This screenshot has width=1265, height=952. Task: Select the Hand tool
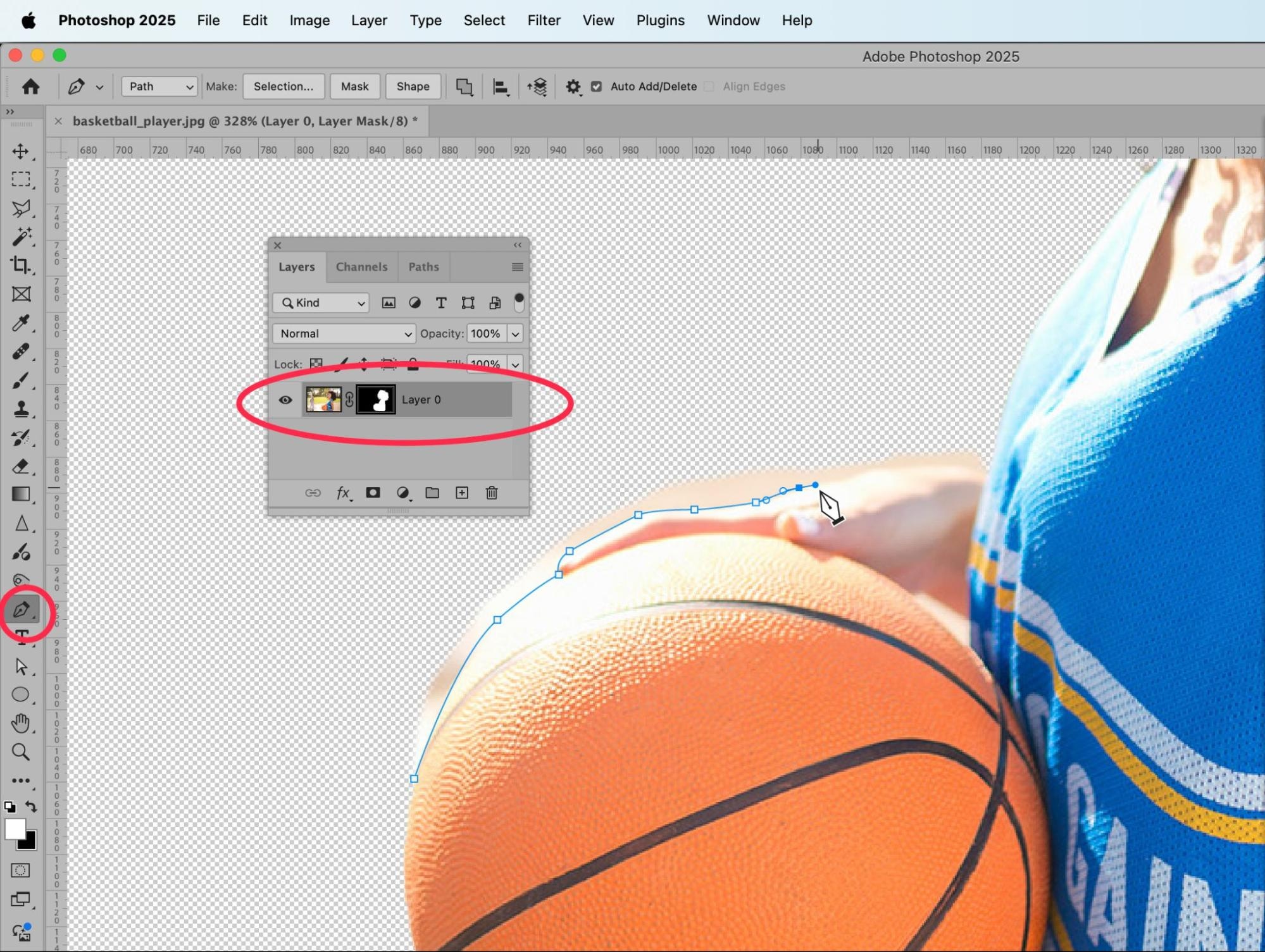tap(21, 723)
